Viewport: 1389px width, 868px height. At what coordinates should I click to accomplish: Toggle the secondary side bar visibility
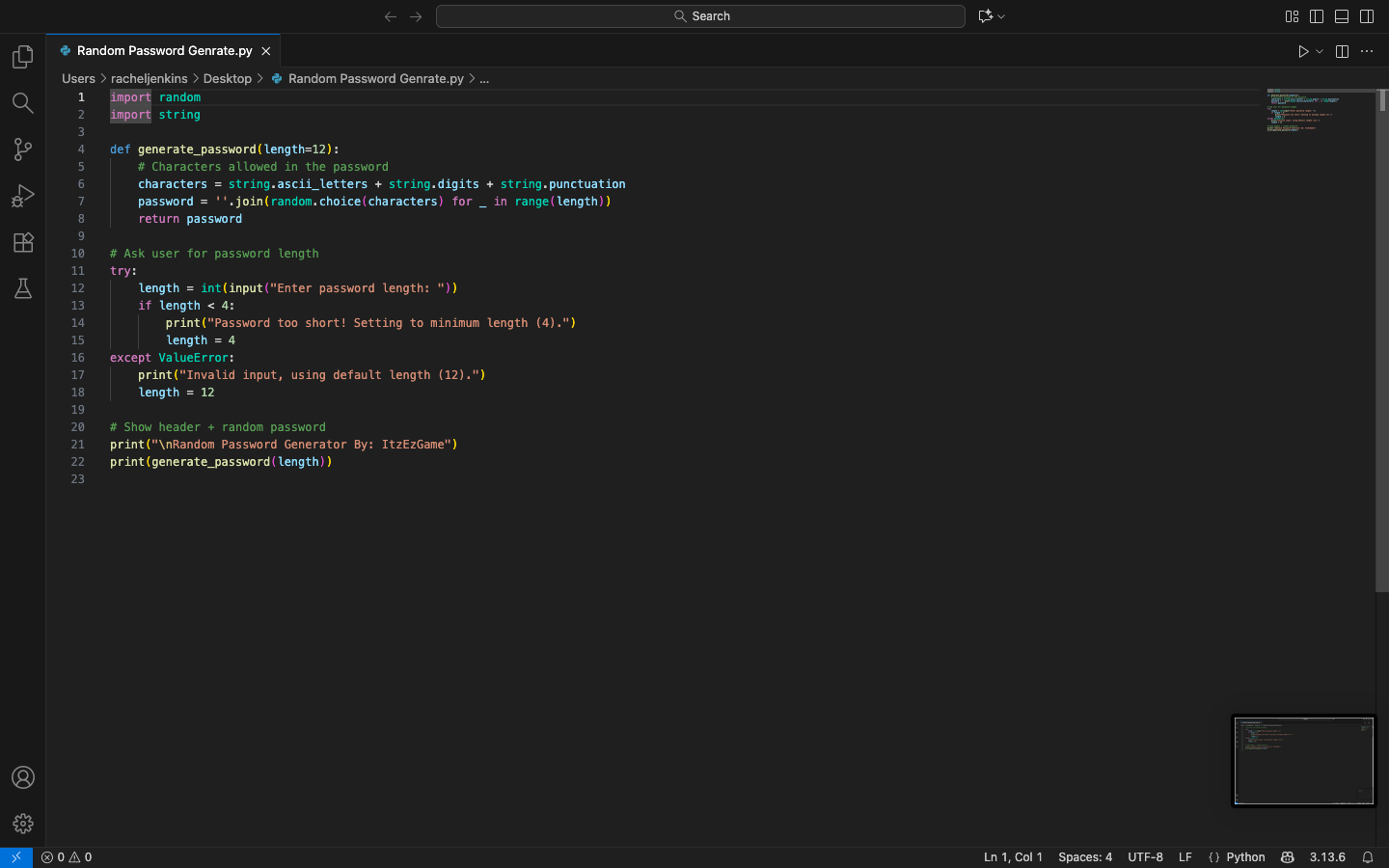[1367, 16]
